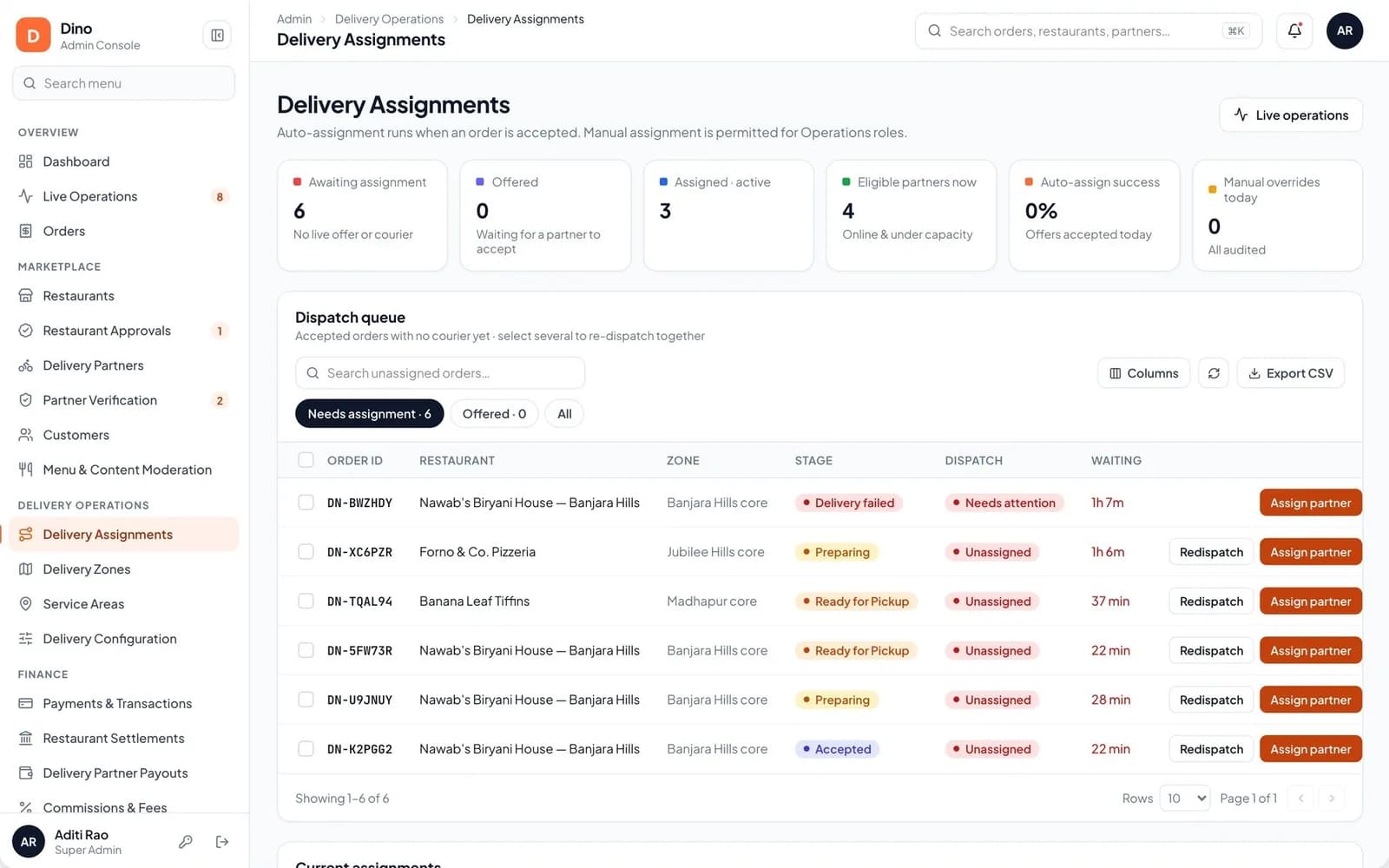This screenshot has width=1389, height=868.
Task: Focus the Search menu field
Action: (x=123, y=83)
